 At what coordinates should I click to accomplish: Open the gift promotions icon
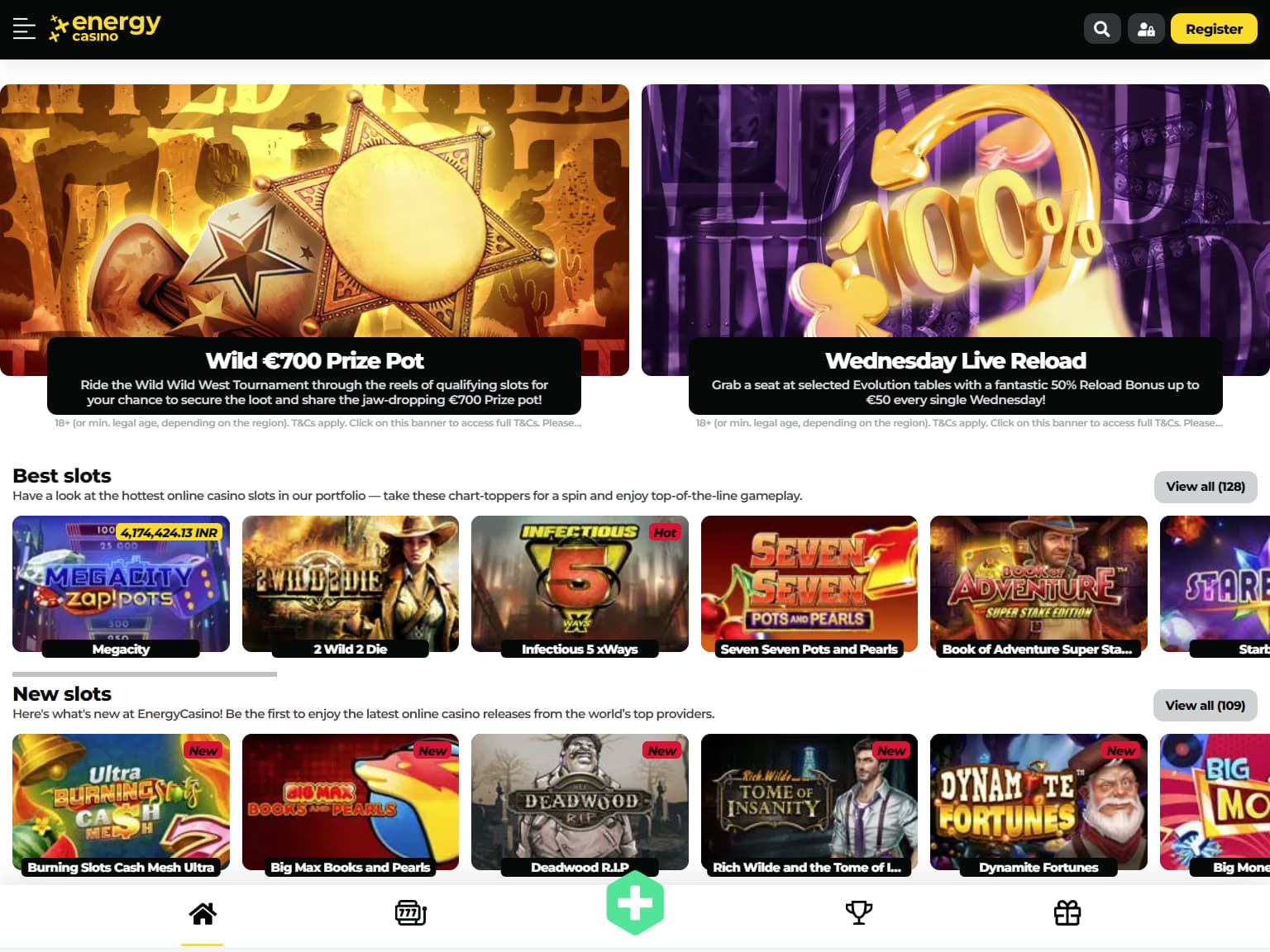(1067, 913)
